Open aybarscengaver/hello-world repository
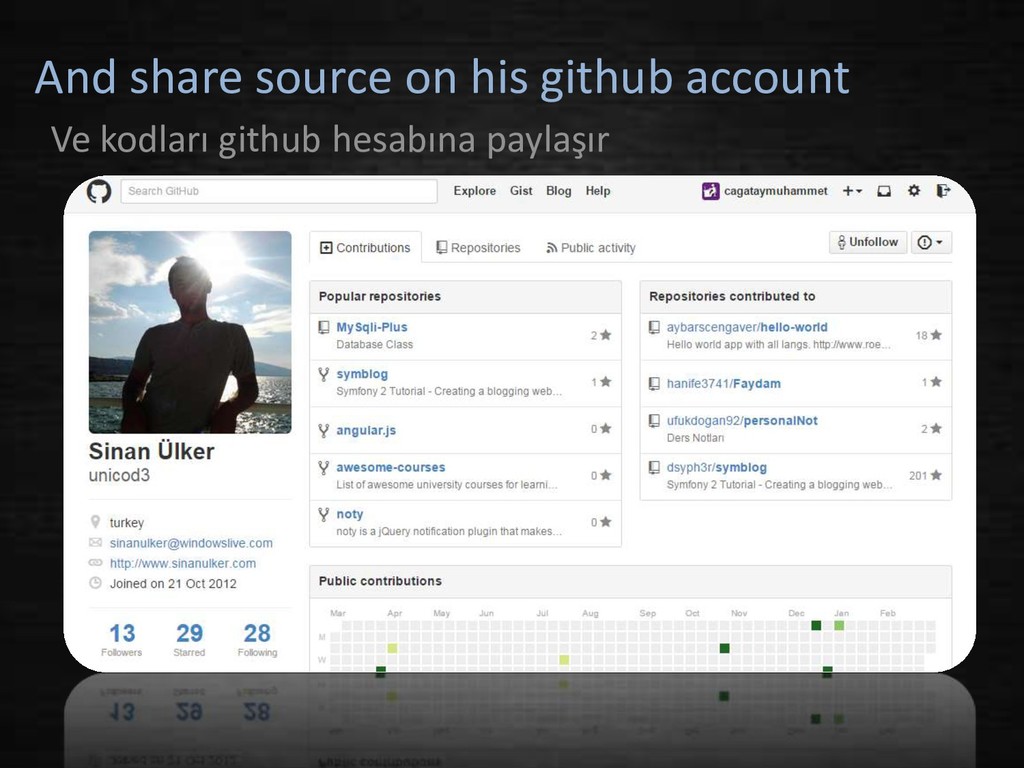Image resolution: width=1024 pixels, height=768 pixels. point(746,327)
